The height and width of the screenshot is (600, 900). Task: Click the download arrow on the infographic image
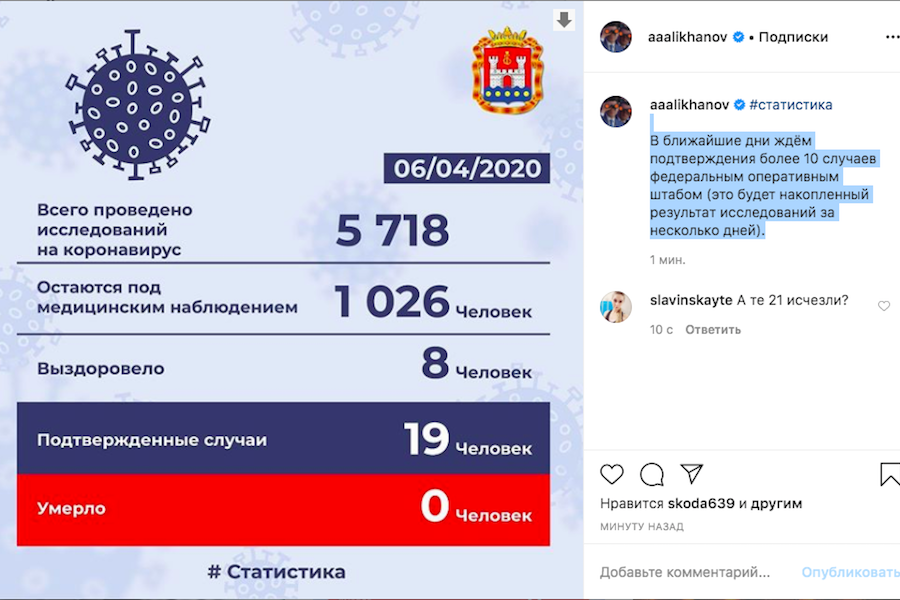tap(566, 18)
